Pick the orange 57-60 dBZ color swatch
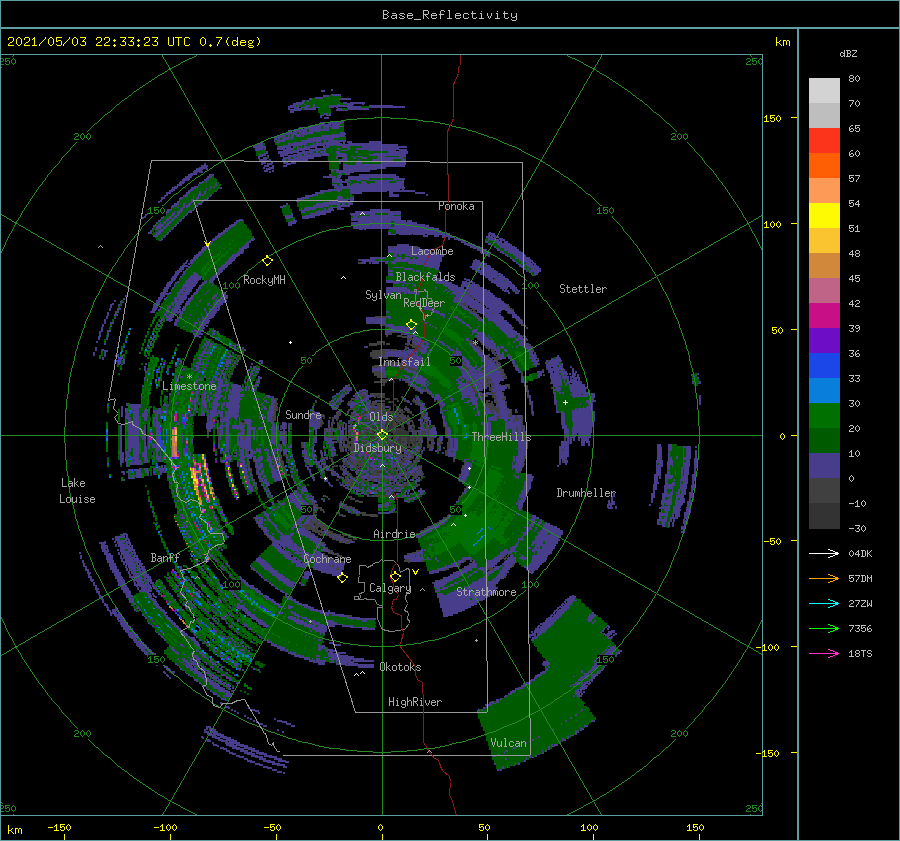Image resolution: width=900 pixels, height=841 pixels. [x=824, y=166]
